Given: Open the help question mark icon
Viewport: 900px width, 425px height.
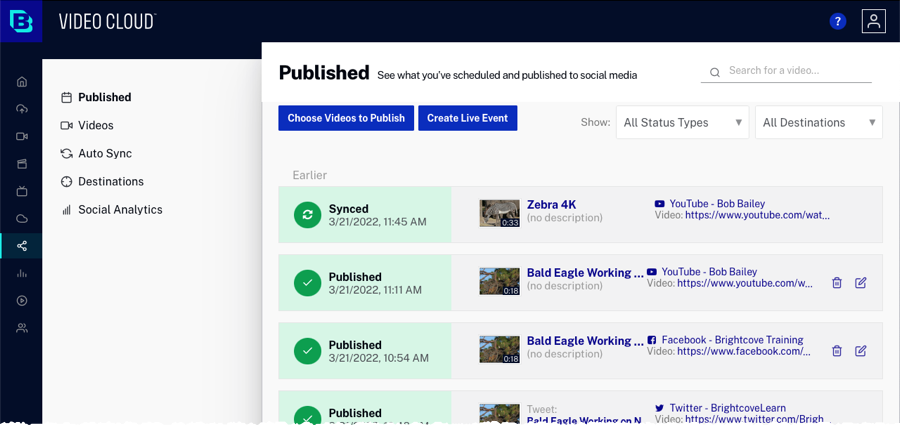Looking at the screenshot, I should tap(837, 22).
